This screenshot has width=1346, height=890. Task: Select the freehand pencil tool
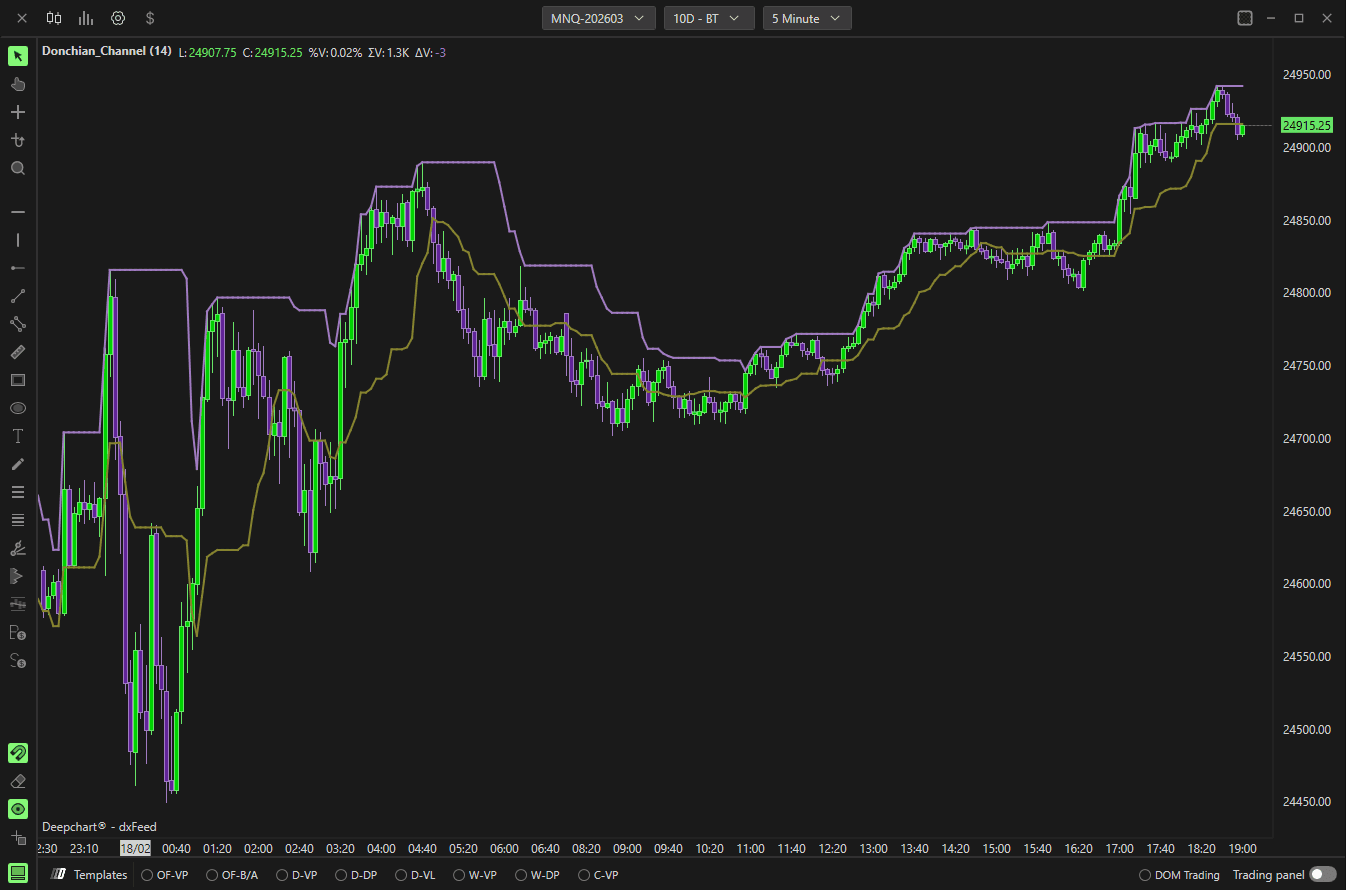[x=18, y=464]
